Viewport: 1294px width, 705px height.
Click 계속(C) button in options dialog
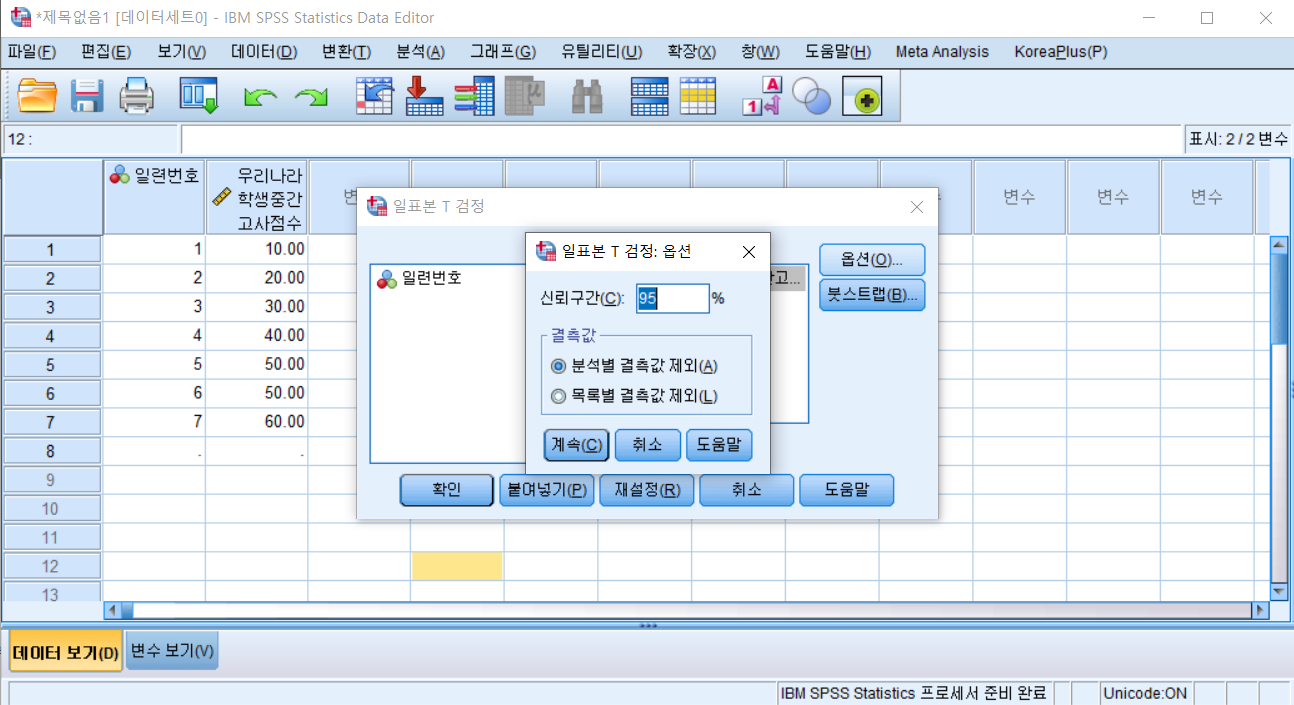(577, 445)
